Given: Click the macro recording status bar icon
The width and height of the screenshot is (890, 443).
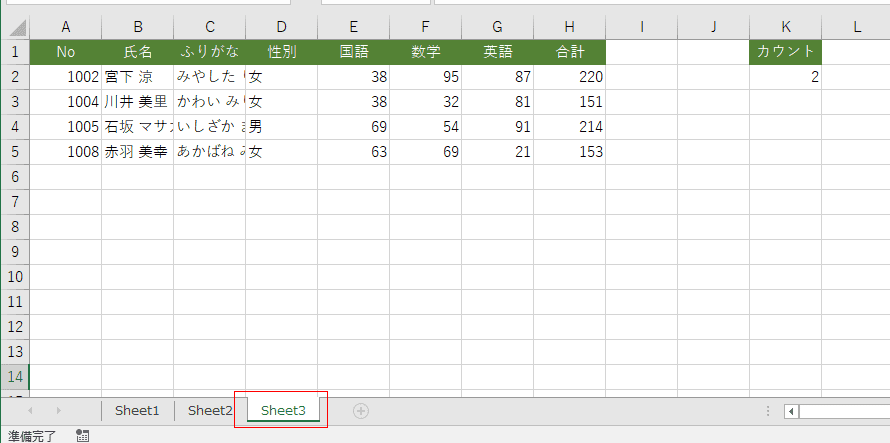Looking at the screenshot, I should tap(82, 436).
